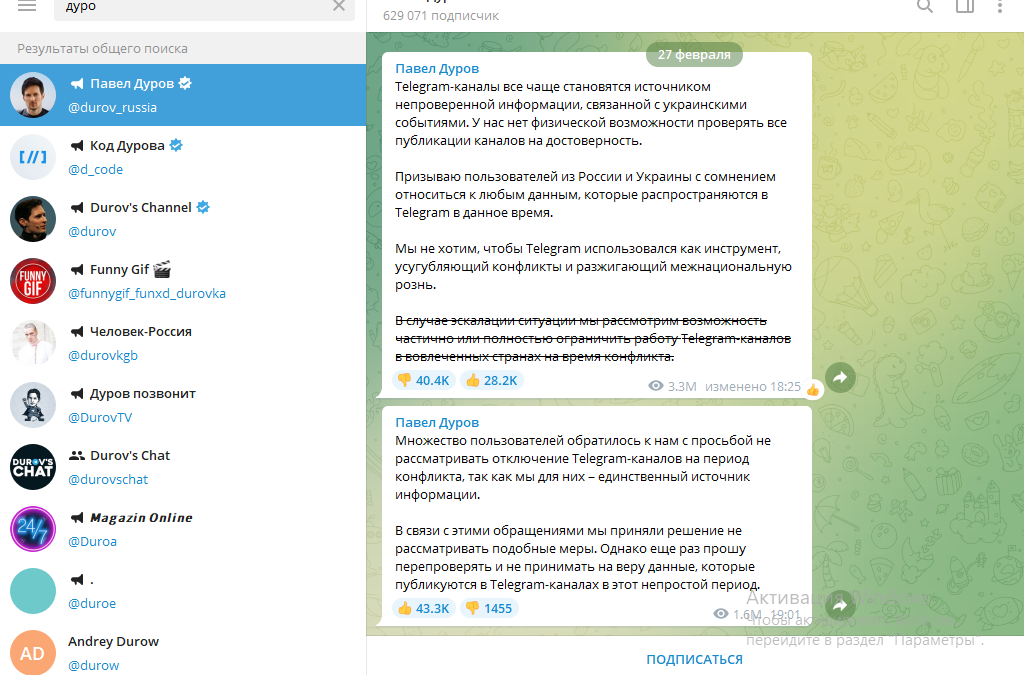This screenshot has width=1024, height=675.
Task: Click the @duroe username
Action: 92,603
